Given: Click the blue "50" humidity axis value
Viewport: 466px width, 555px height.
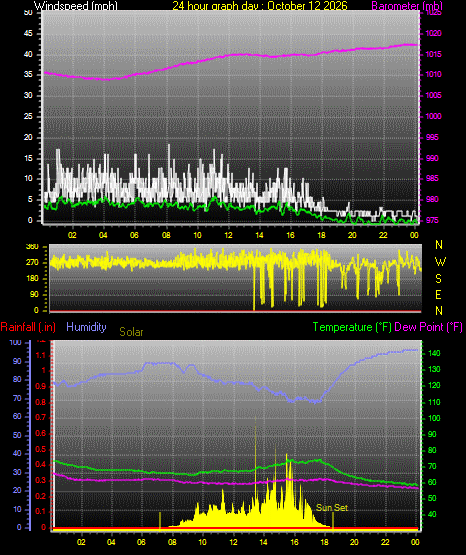Looking at the screenshot, I should click(x=17, y=435).
